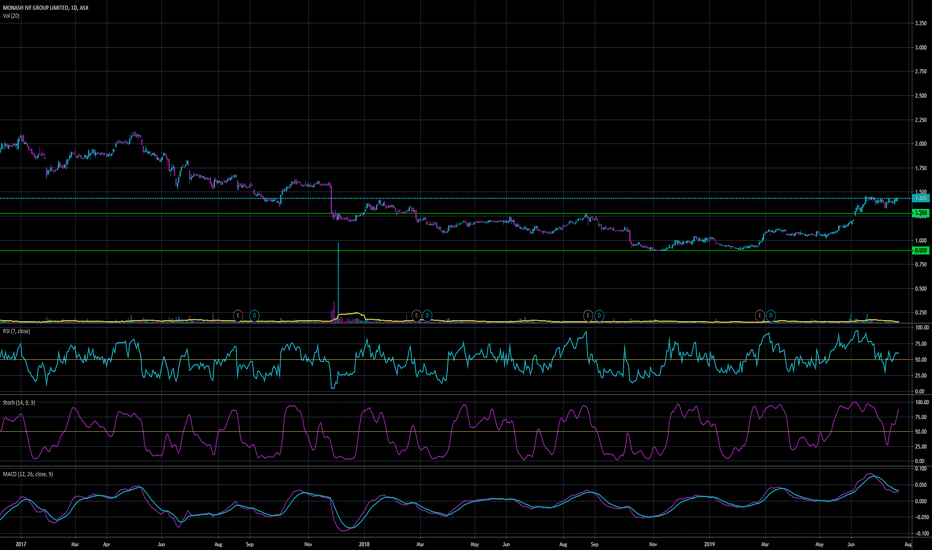Click the Vol (20) indicator label
Viewport: 932px width, 550px height.
[11, 15]
